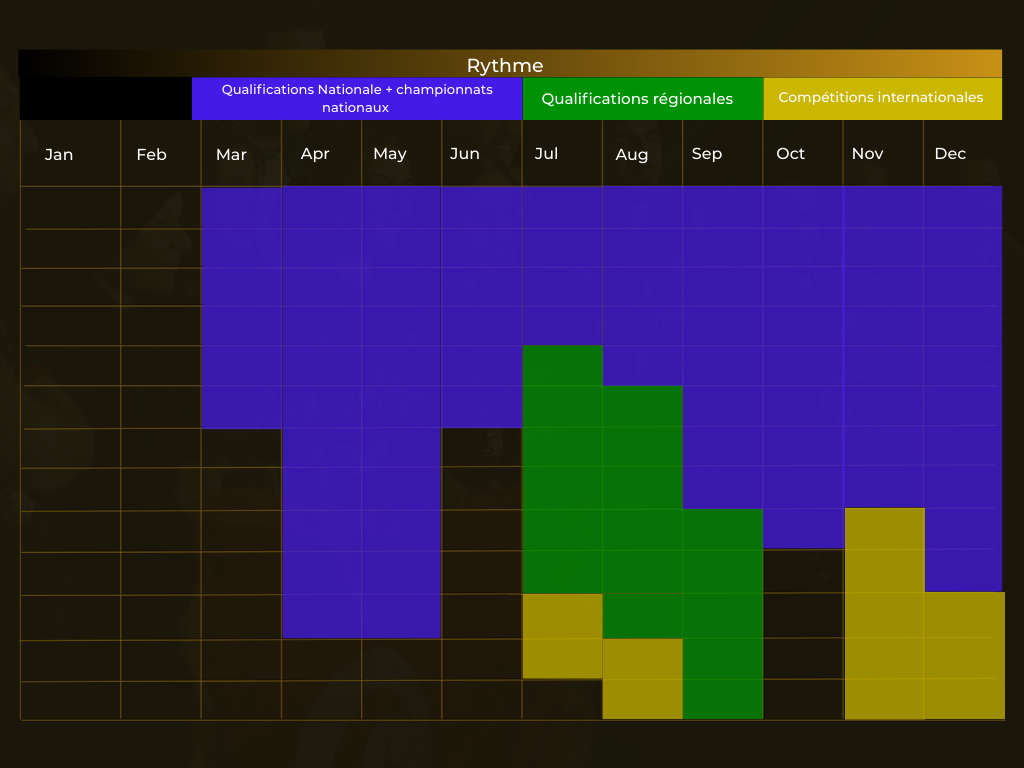Select the May month header
Image resolution: width=1024 pixels, height=768 pixels.
[x=390, y=154]
